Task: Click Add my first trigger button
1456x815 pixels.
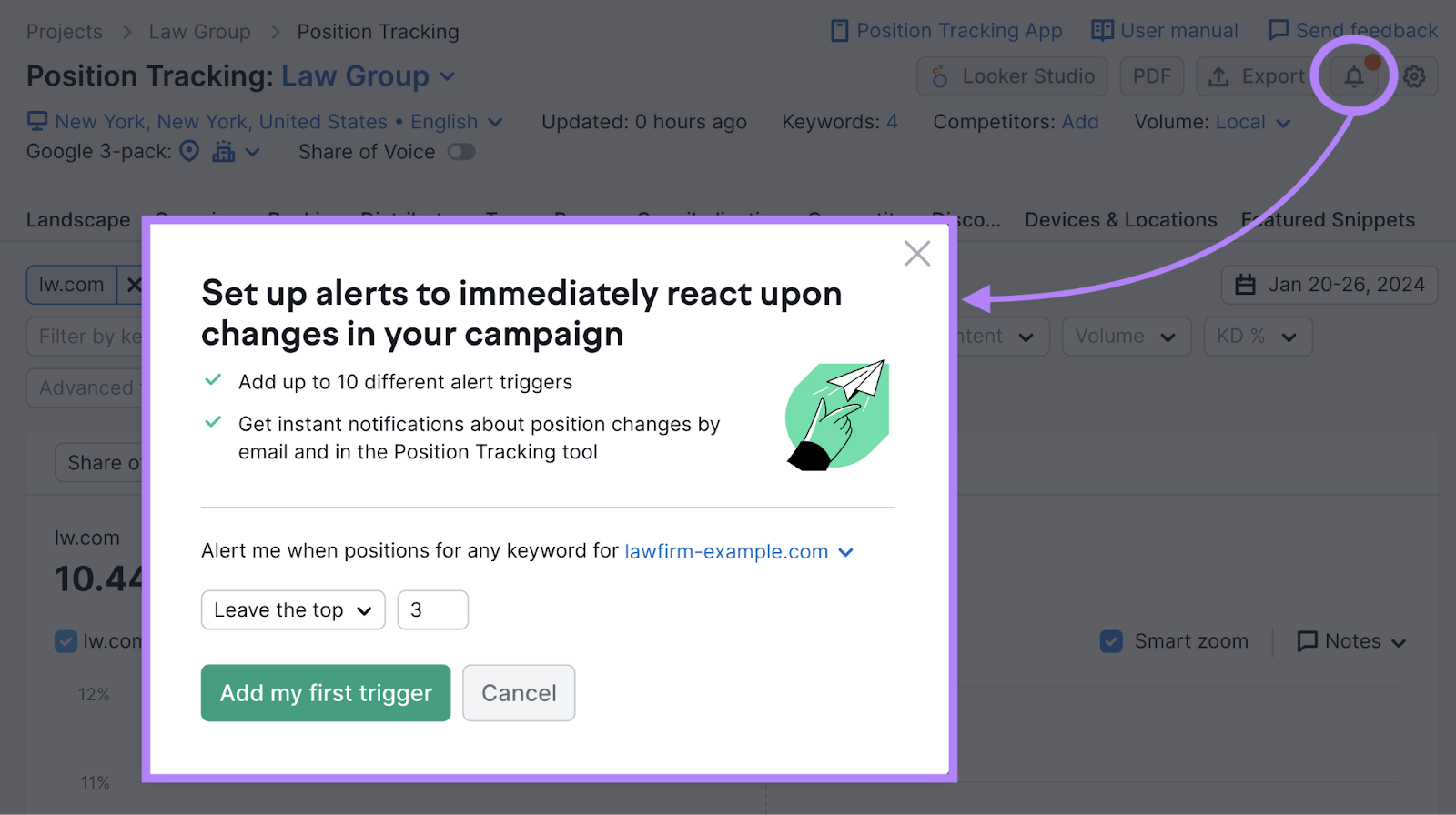Action: 326,693
